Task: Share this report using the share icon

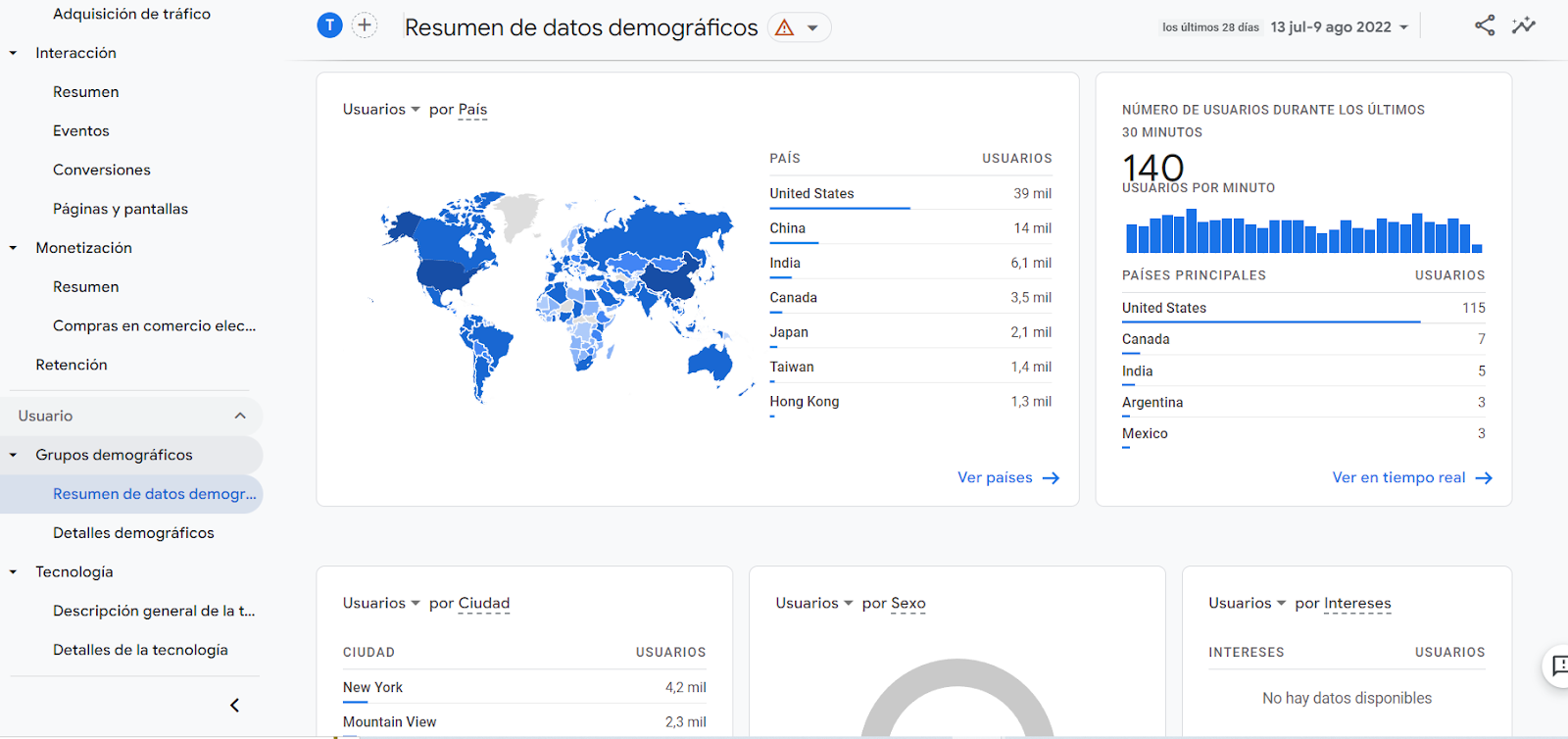Action: 1485,25
